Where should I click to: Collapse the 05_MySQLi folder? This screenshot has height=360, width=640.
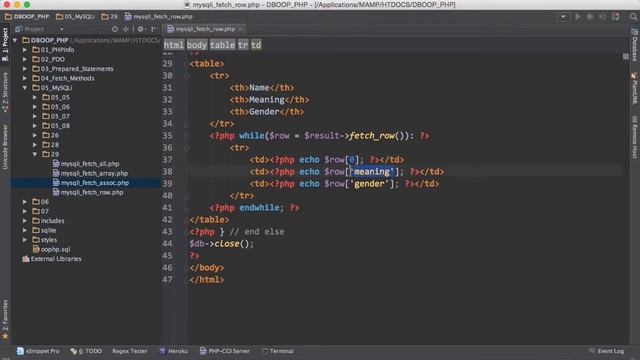(x=25, y=88)
